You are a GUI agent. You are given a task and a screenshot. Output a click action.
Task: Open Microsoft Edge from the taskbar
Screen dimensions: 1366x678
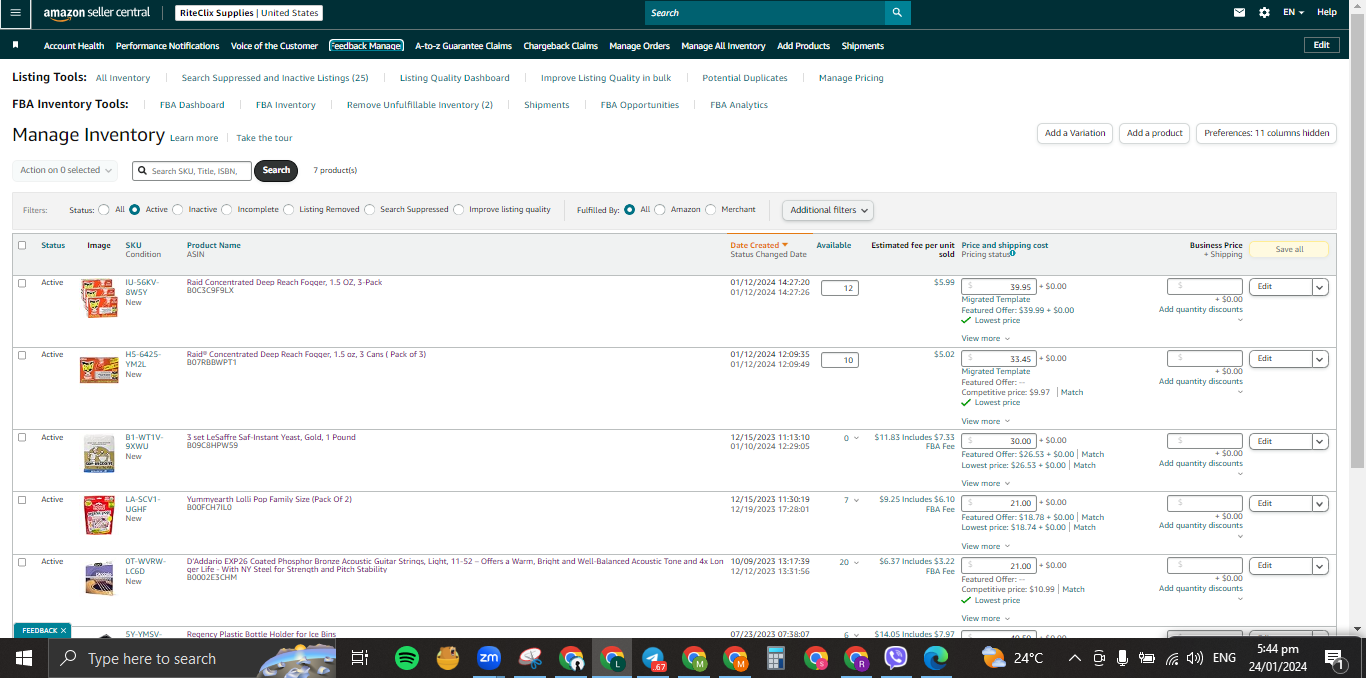[x=936, y=658]
